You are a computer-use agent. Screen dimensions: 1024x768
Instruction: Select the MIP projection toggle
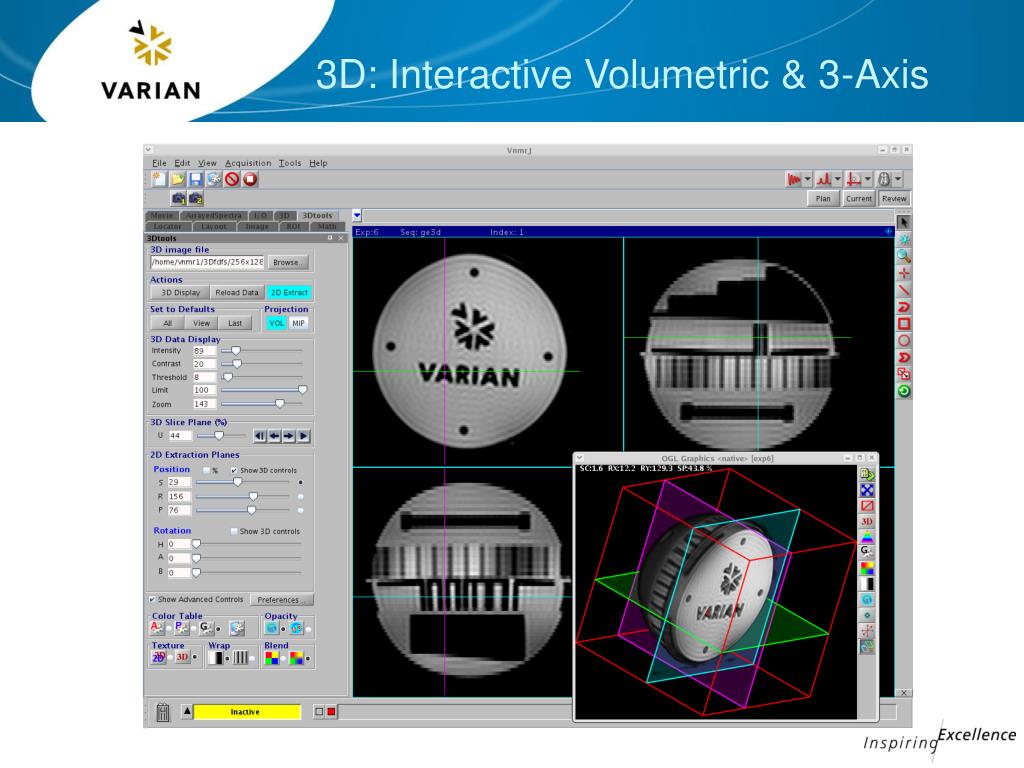coord(298,323)
